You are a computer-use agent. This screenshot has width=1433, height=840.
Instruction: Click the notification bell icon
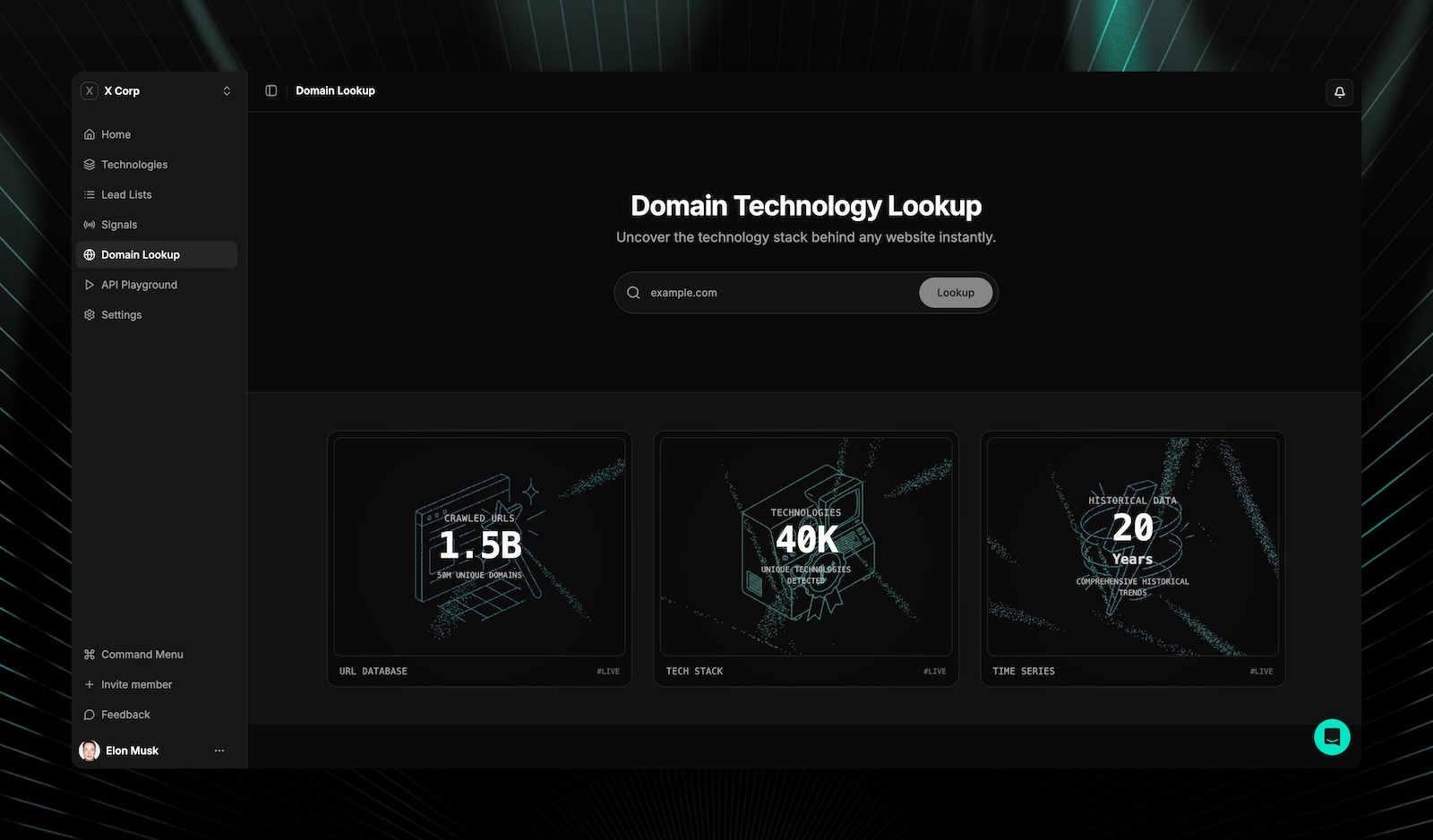pos(1339,91)
